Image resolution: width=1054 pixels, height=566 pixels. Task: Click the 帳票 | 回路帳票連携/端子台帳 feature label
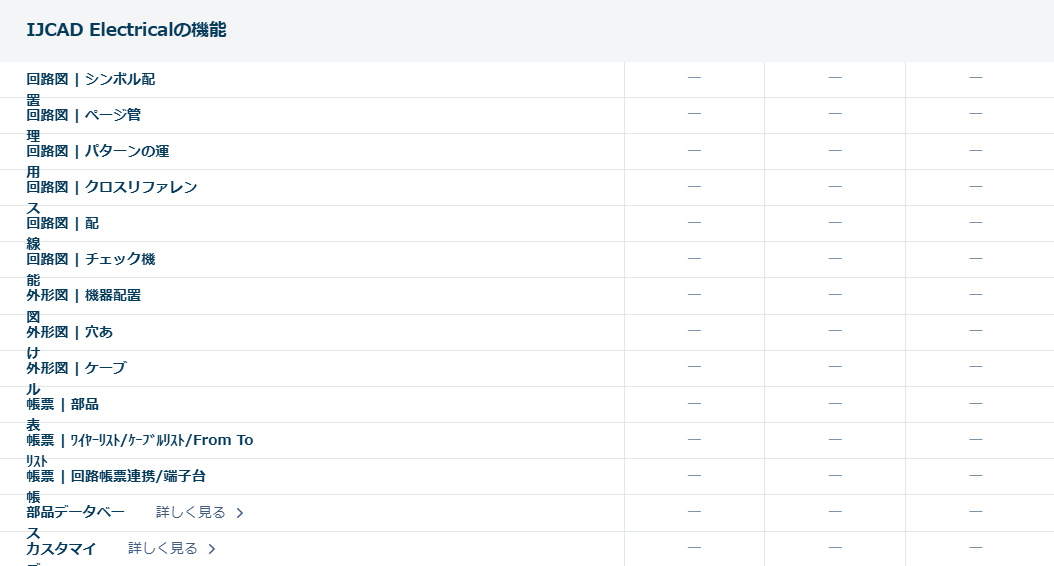(x=116, y=476)
